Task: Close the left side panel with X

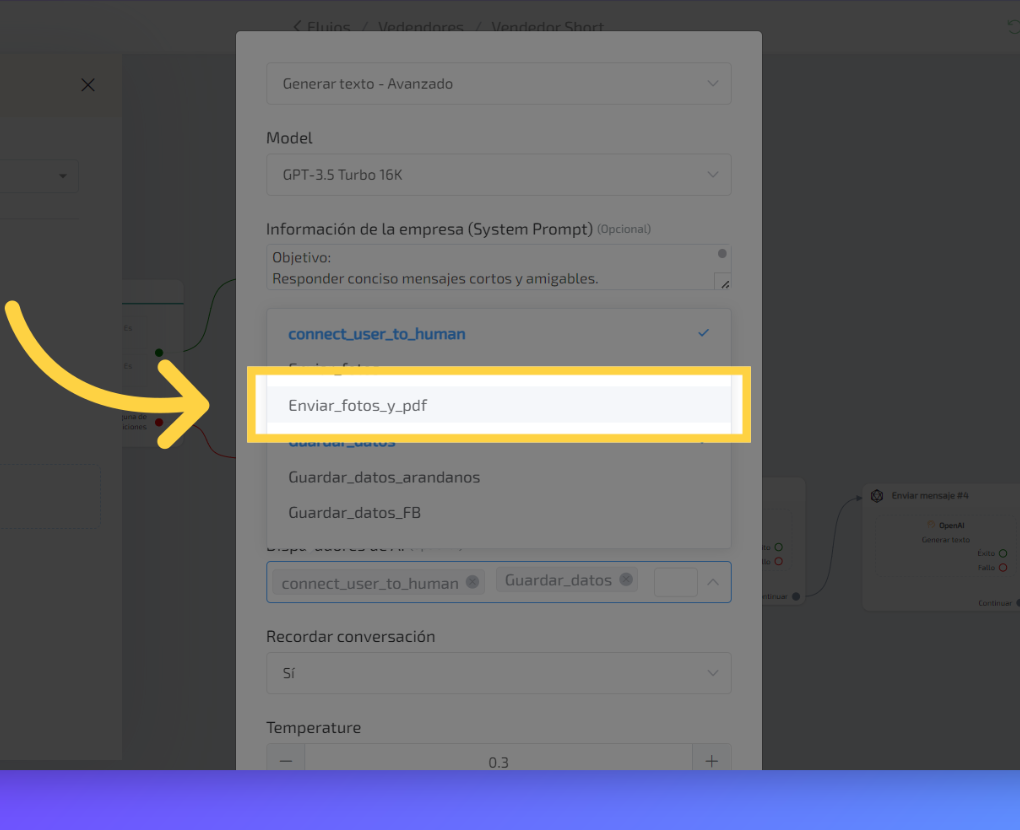Action: [88, 85]
